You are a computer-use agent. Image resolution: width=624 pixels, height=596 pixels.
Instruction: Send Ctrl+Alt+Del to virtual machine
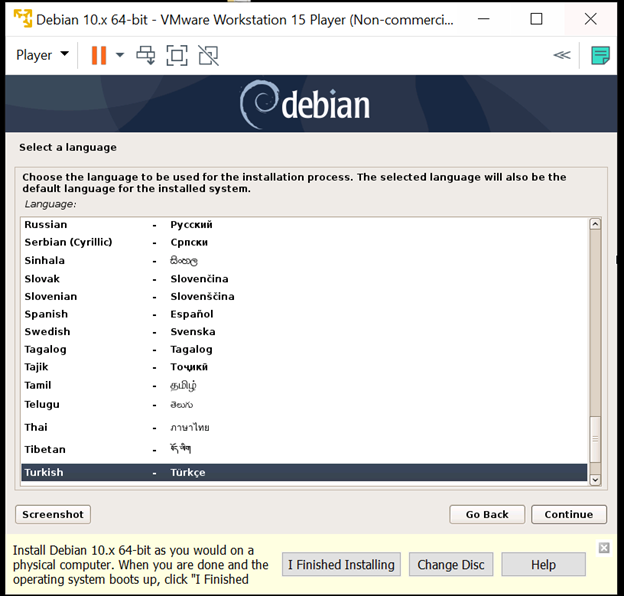pos(146,55)
